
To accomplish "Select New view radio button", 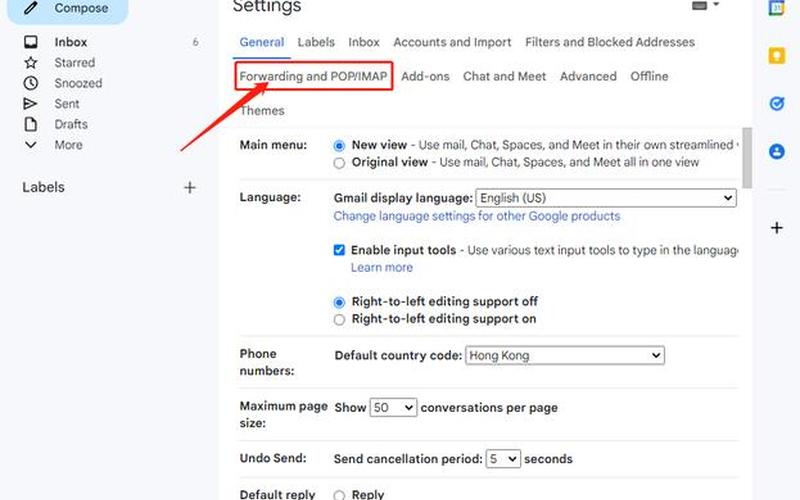I will pos(339,146).
